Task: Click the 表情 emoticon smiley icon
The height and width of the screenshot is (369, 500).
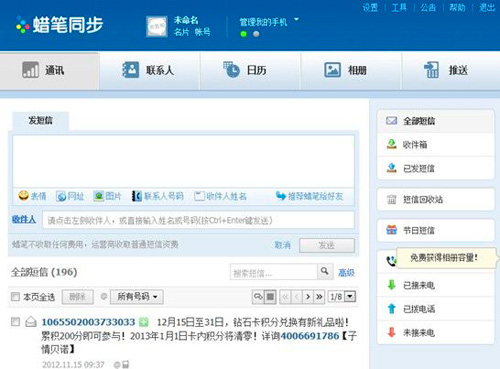Action: [23, 196]
